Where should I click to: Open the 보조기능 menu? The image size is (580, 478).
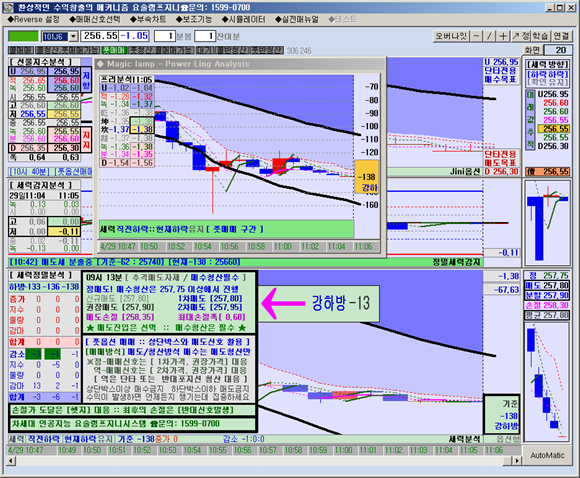click(x=194, y=19)
